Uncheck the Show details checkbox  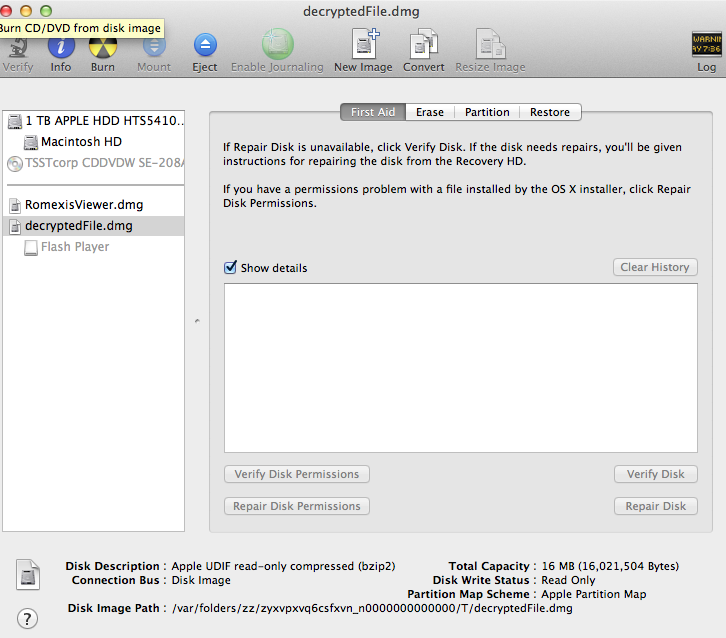[x=230, y=267]
